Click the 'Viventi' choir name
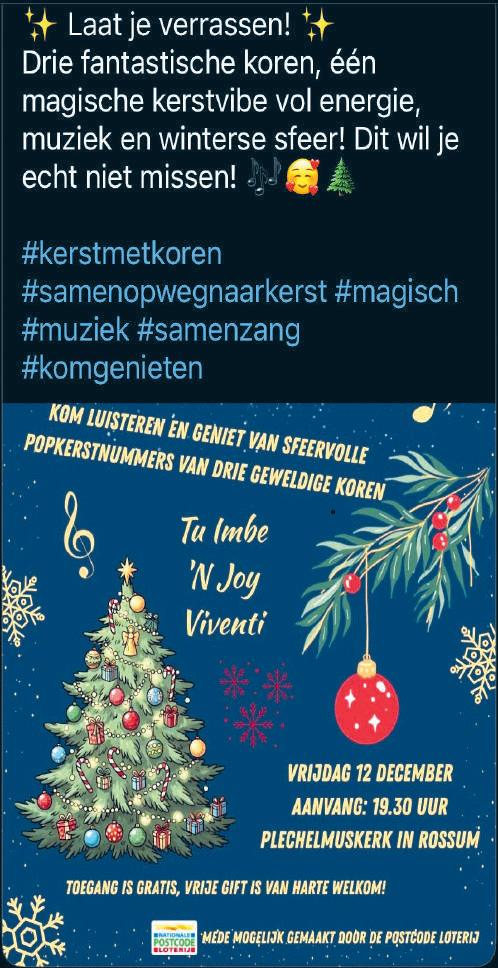The width and height of the screenshot is (498, 968). click(225, 623)
